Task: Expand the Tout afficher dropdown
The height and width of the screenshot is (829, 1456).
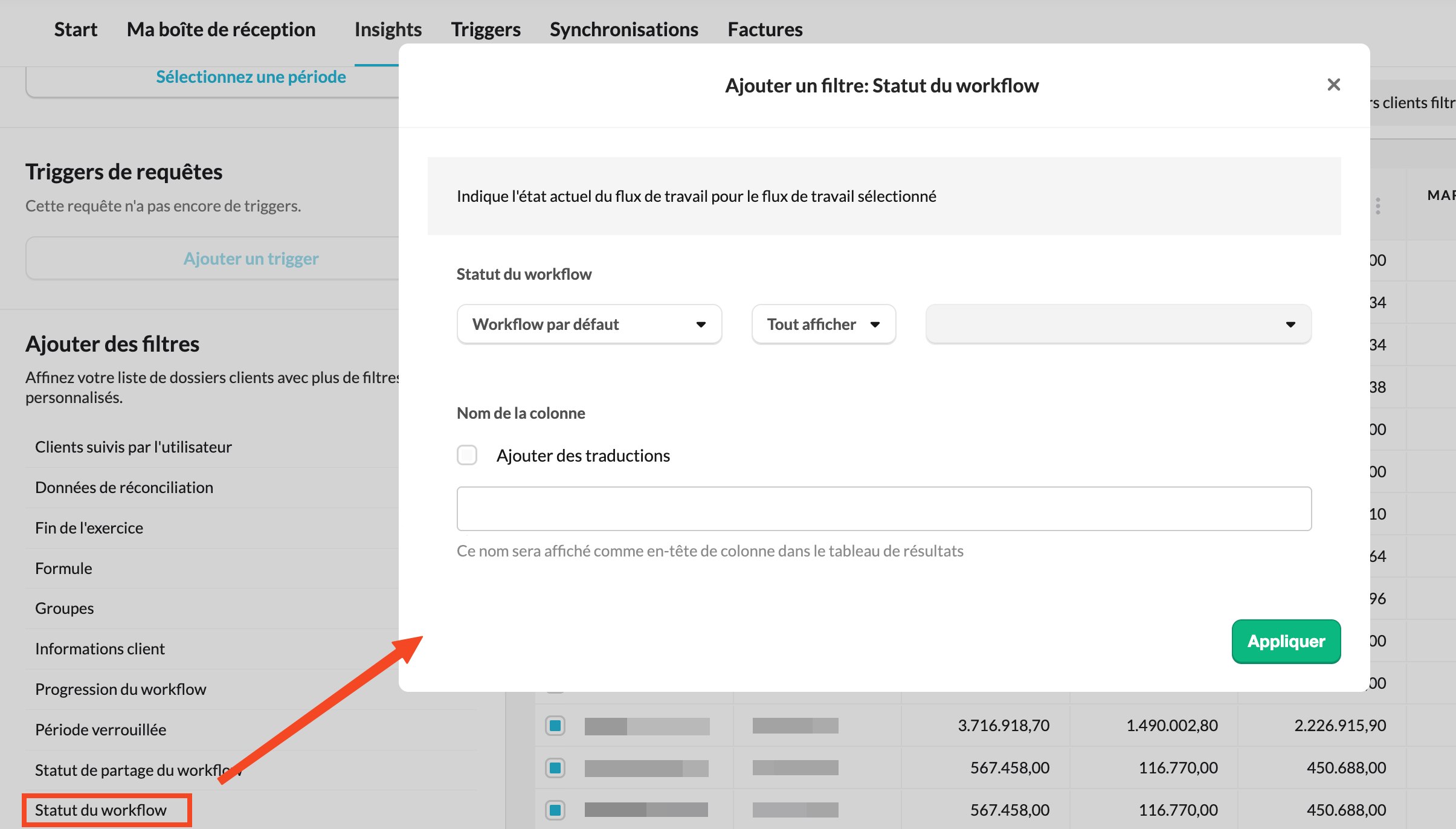Action: 823,324
